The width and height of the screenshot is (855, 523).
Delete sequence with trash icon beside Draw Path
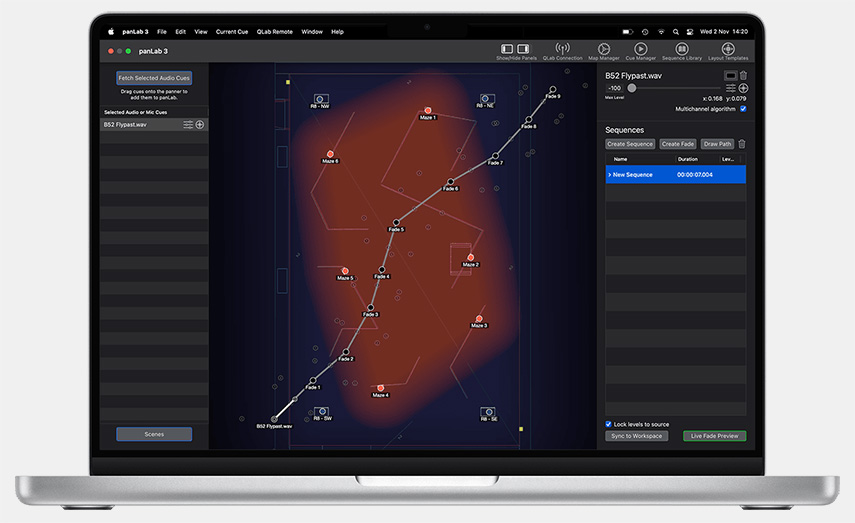pos(742,144)
